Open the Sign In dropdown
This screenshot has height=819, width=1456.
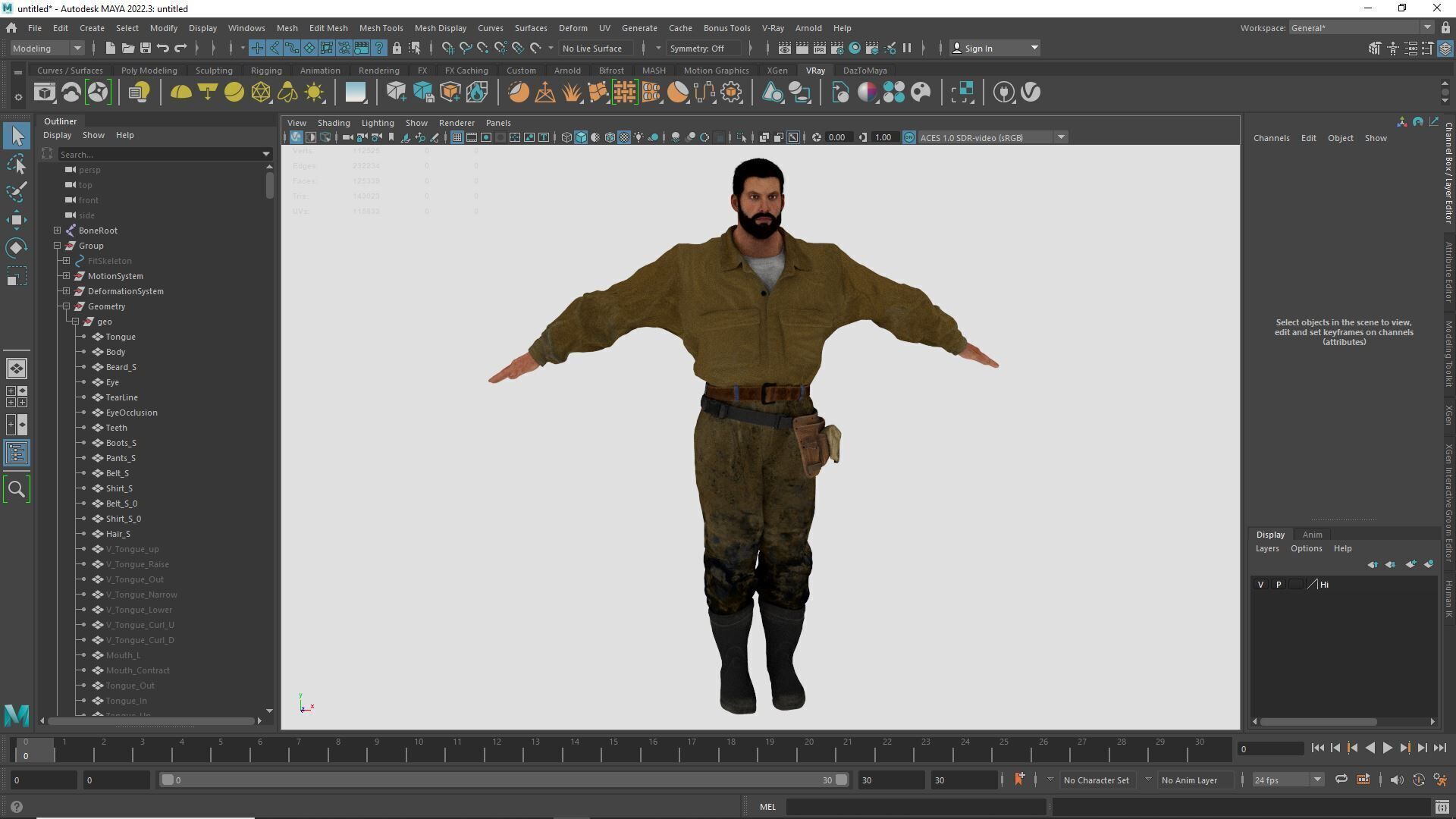click(x=994, y=49)
